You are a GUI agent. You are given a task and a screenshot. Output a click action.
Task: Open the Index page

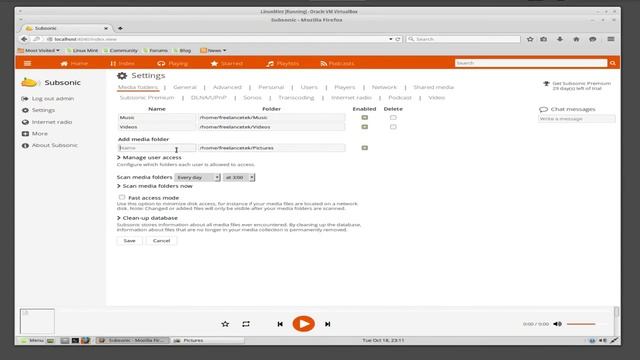click(122, 64)
